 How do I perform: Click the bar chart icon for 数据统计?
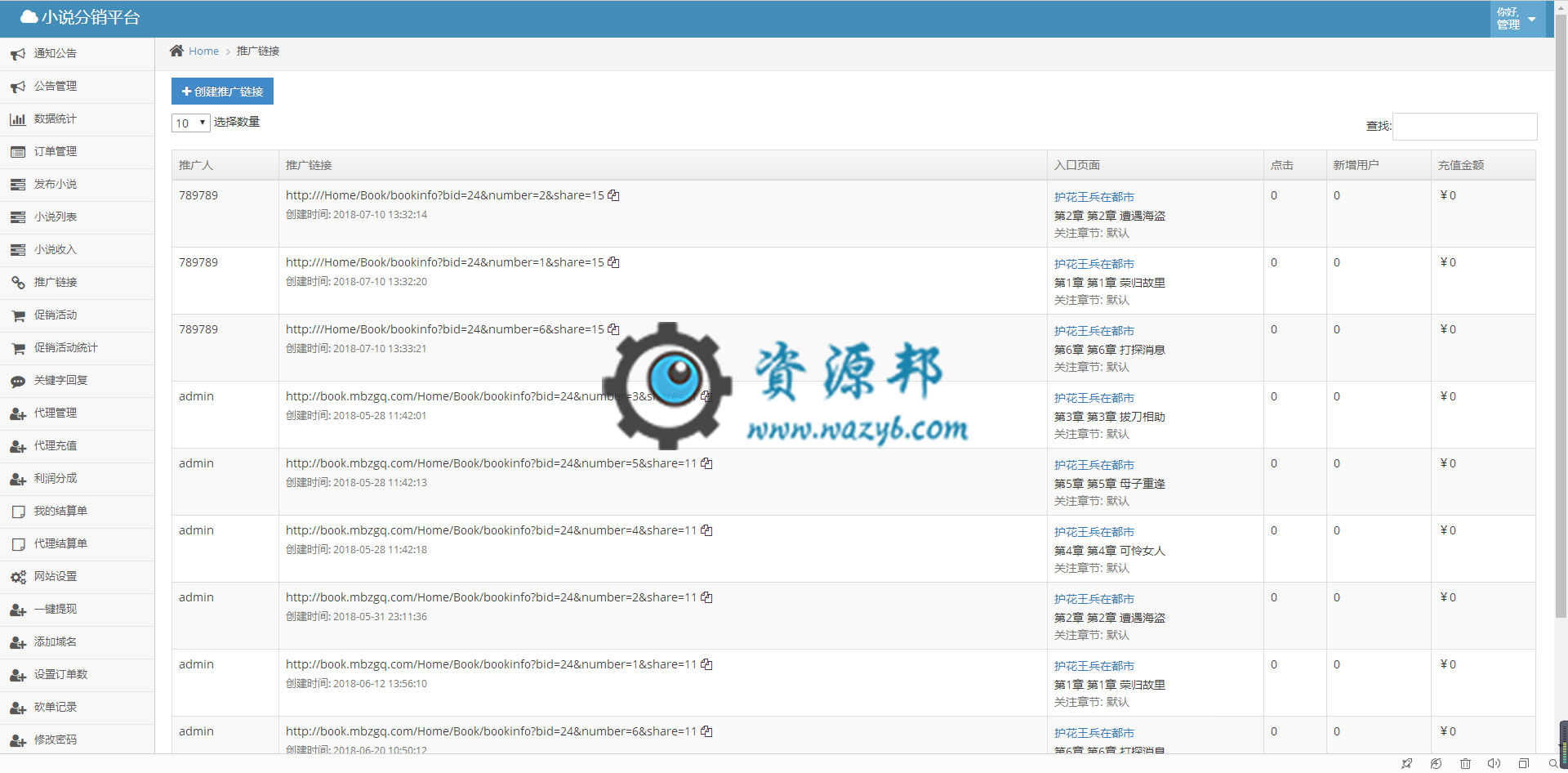coord(18,119)
